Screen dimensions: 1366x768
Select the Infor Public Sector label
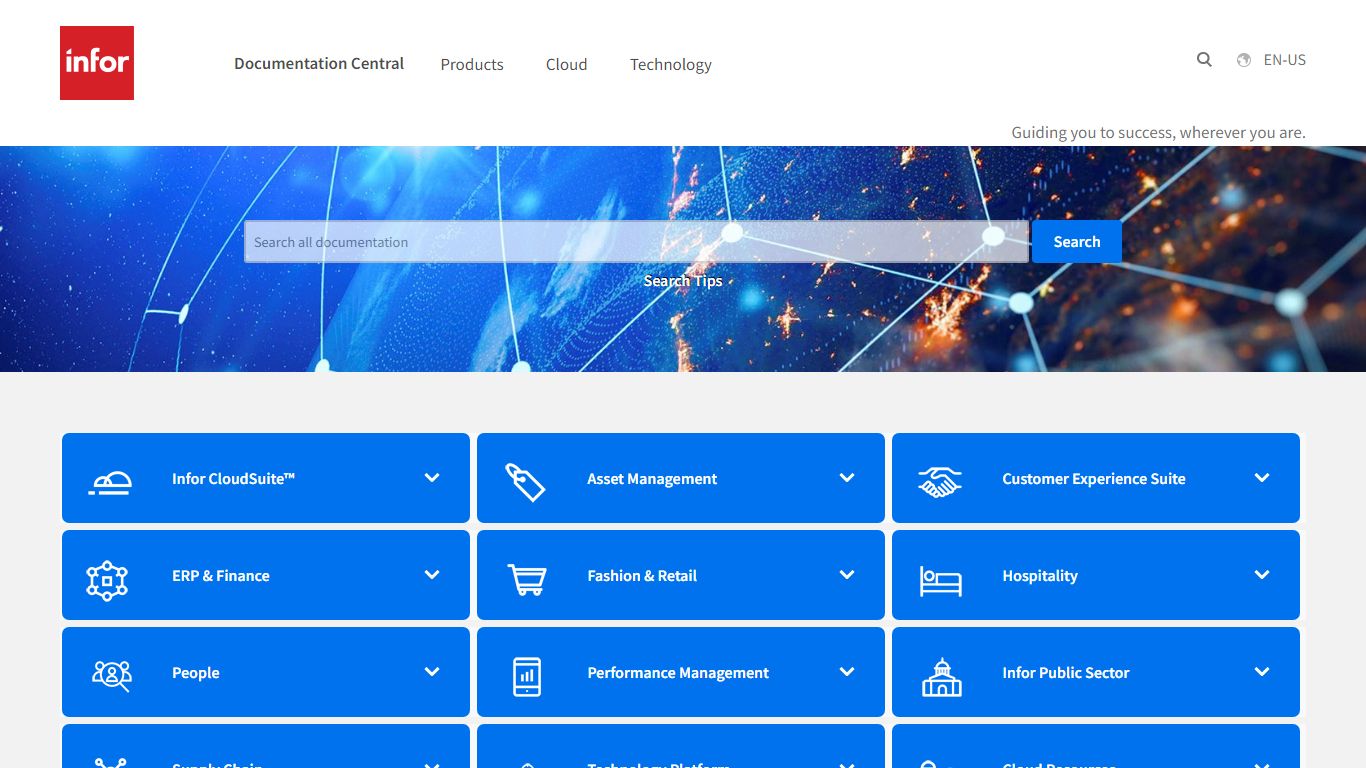coord(1066,673)
